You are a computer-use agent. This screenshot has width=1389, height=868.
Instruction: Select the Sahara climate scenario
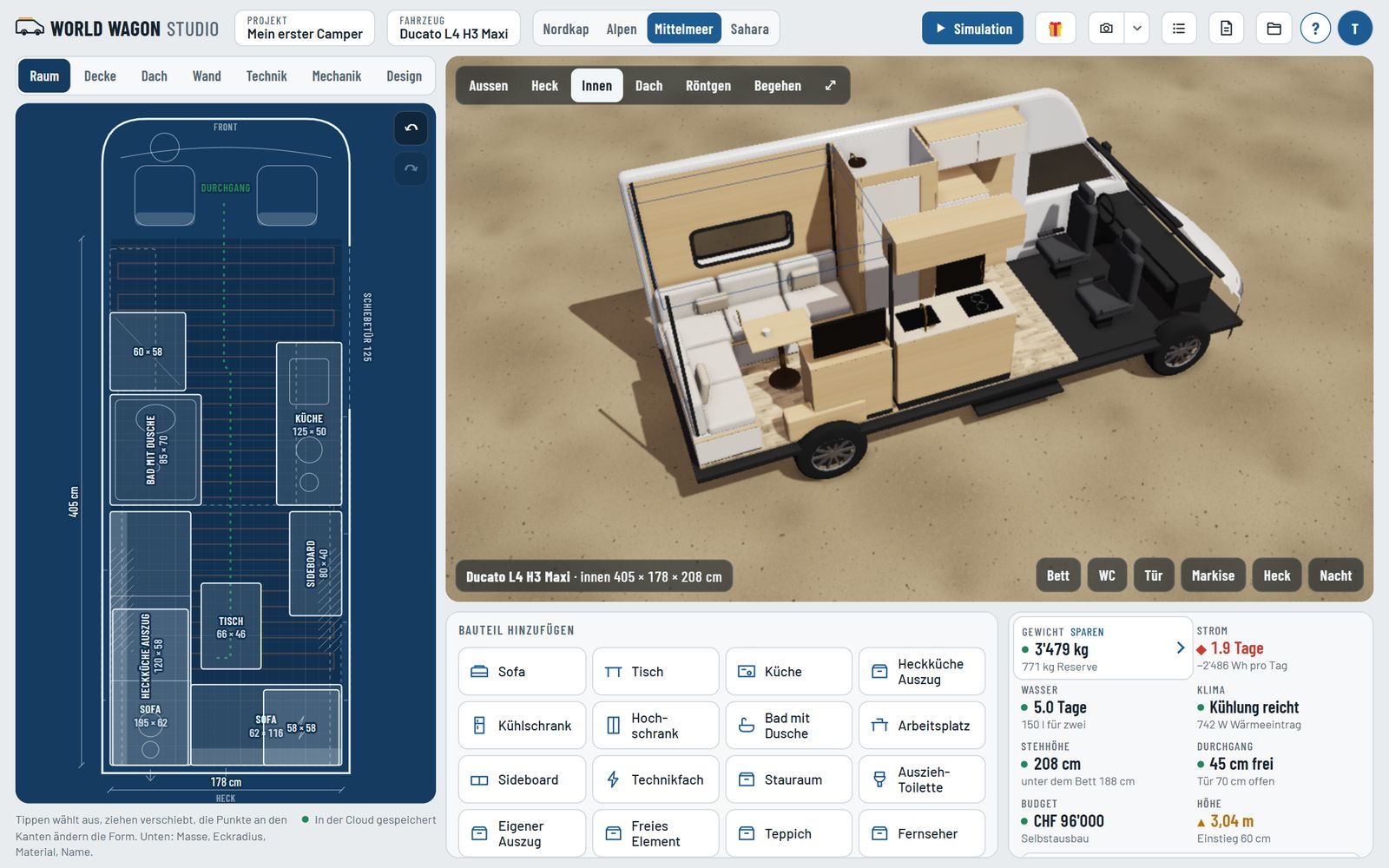coord(749,29)
